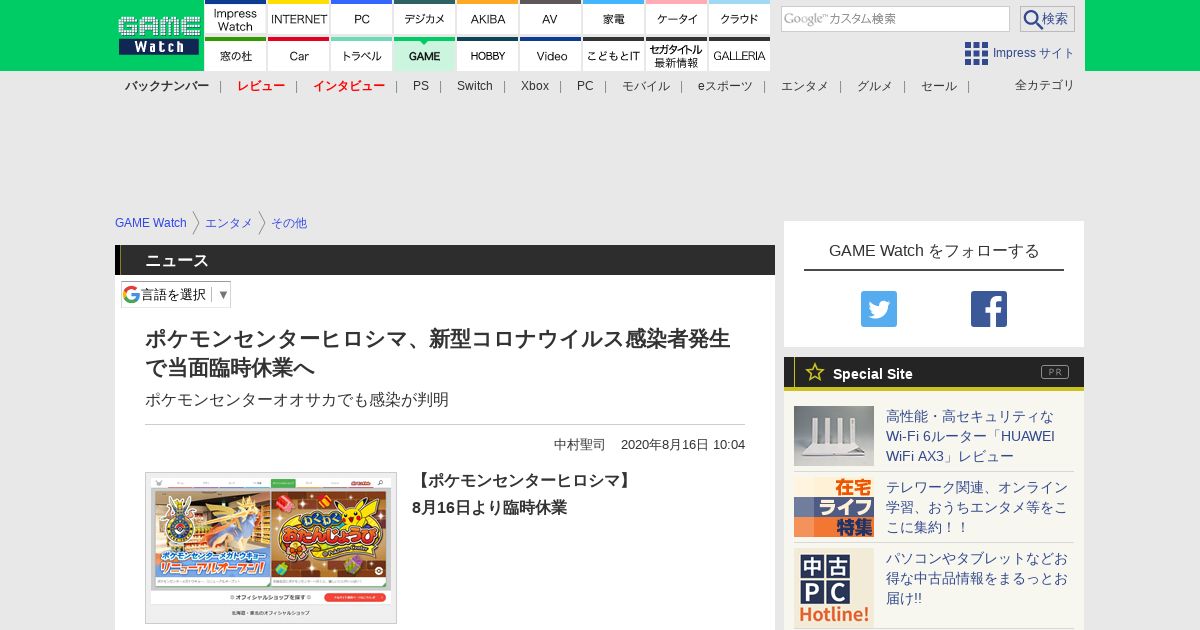
Task: Open Impress Watch tab
Action: pos(235,18)
